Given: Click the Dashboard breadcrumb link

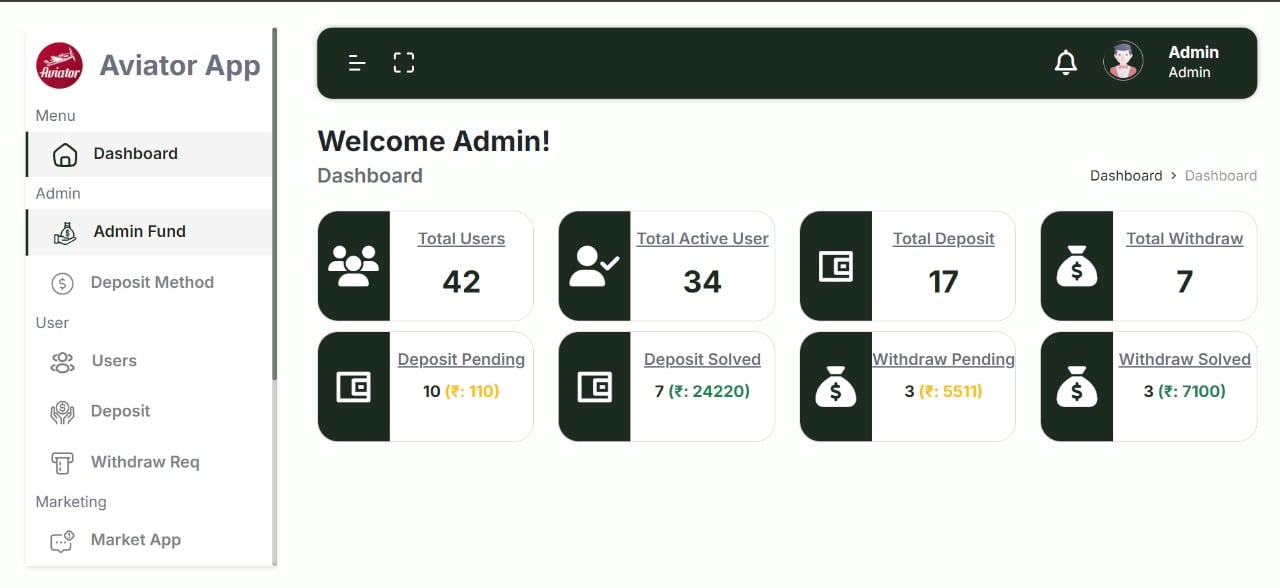Looking at the screenshot, I should pyautogui.click(x=1126, y=176).
